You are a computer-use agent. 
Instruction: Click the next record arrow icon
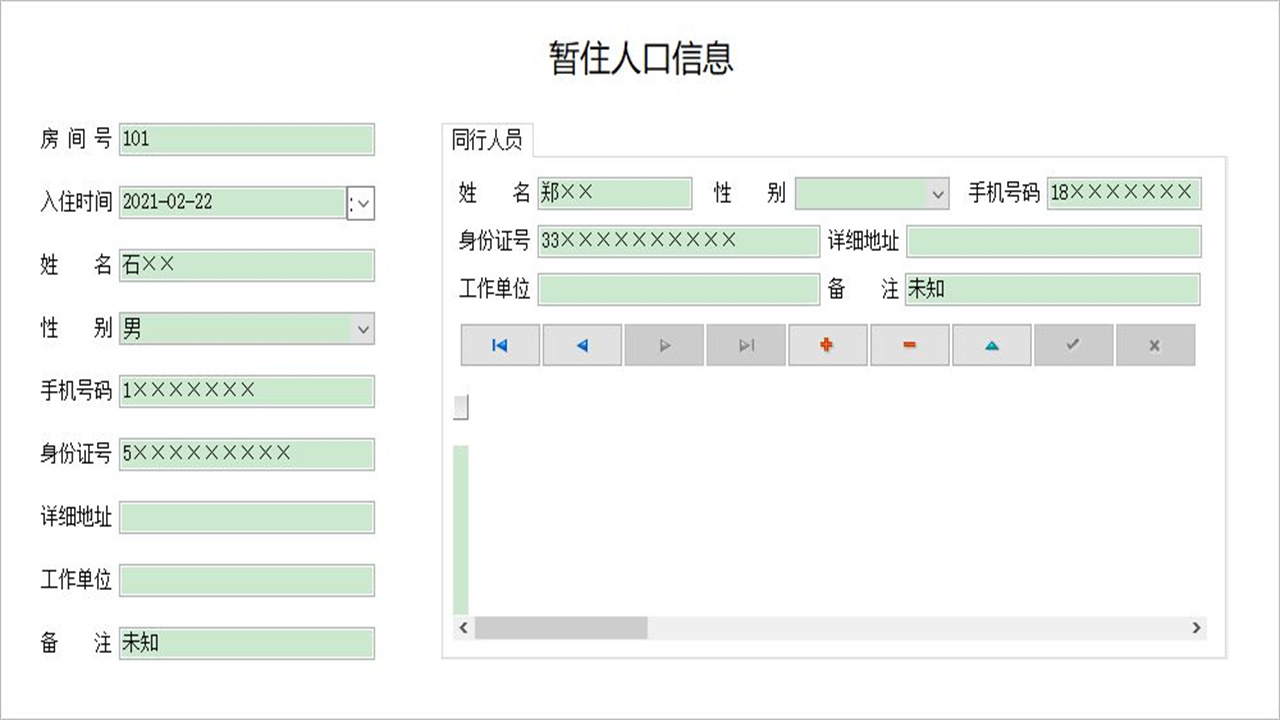(663, 345)
